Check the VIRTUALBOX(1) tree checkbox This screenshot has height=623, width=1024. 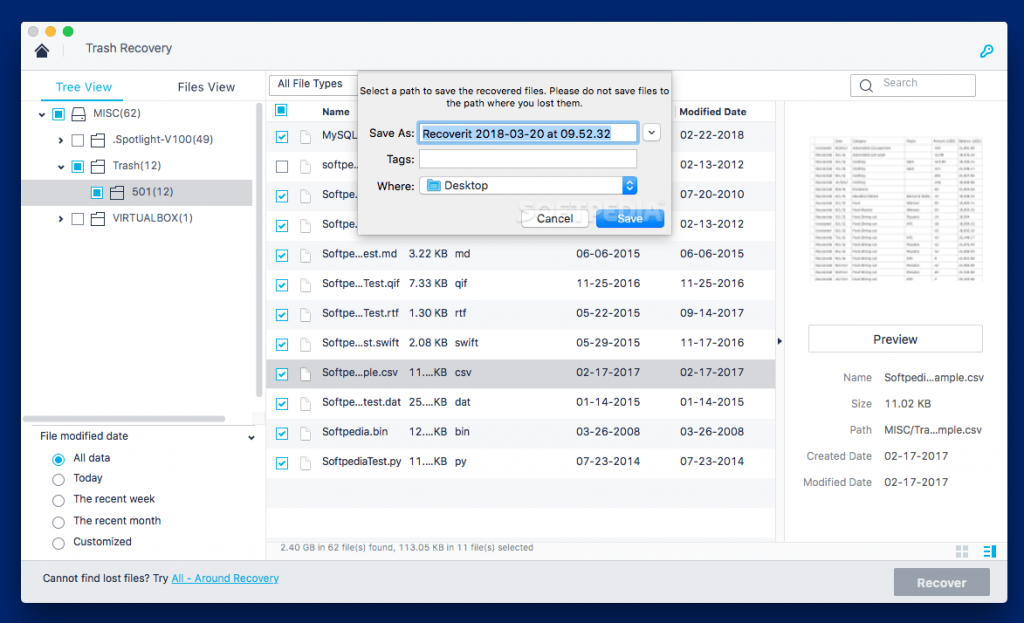[x=78, y=219]
